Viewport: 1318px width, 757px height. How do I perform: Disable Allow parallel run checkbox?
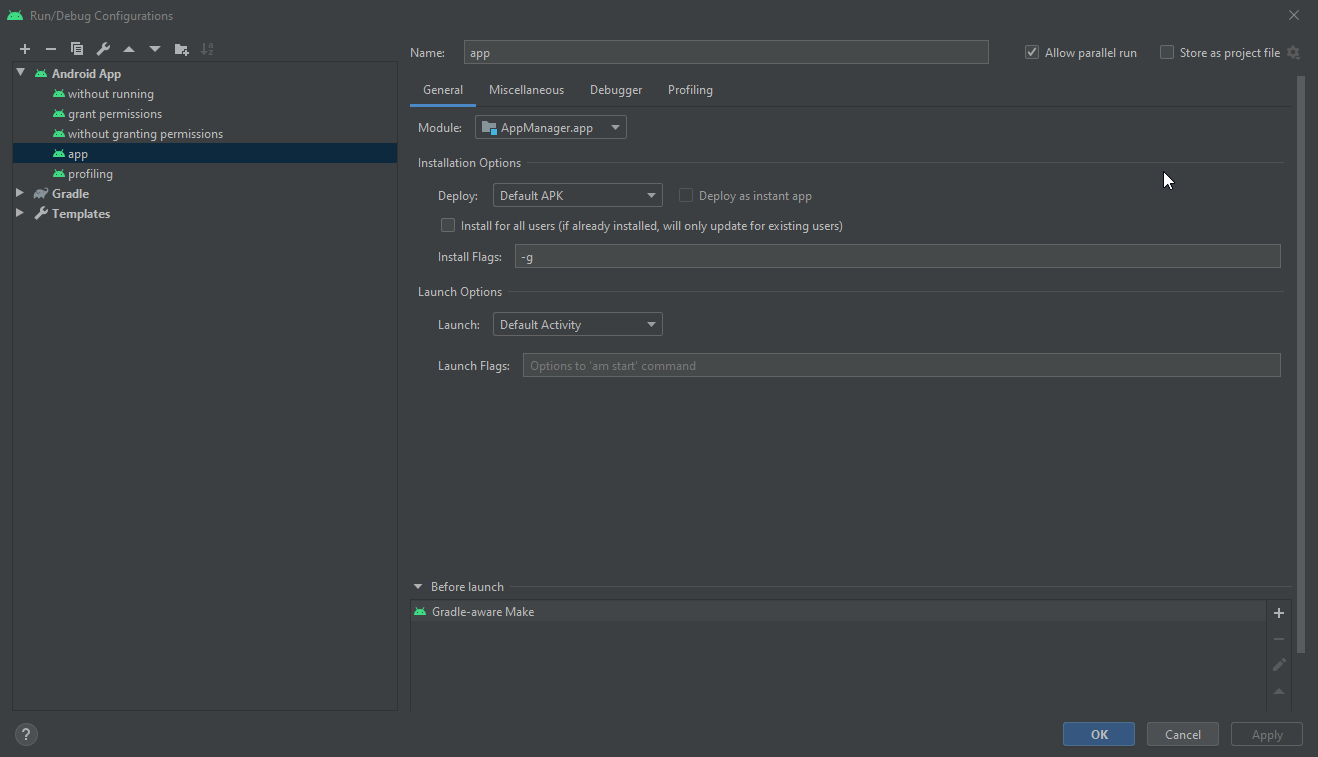click(x=1032, y=53)
